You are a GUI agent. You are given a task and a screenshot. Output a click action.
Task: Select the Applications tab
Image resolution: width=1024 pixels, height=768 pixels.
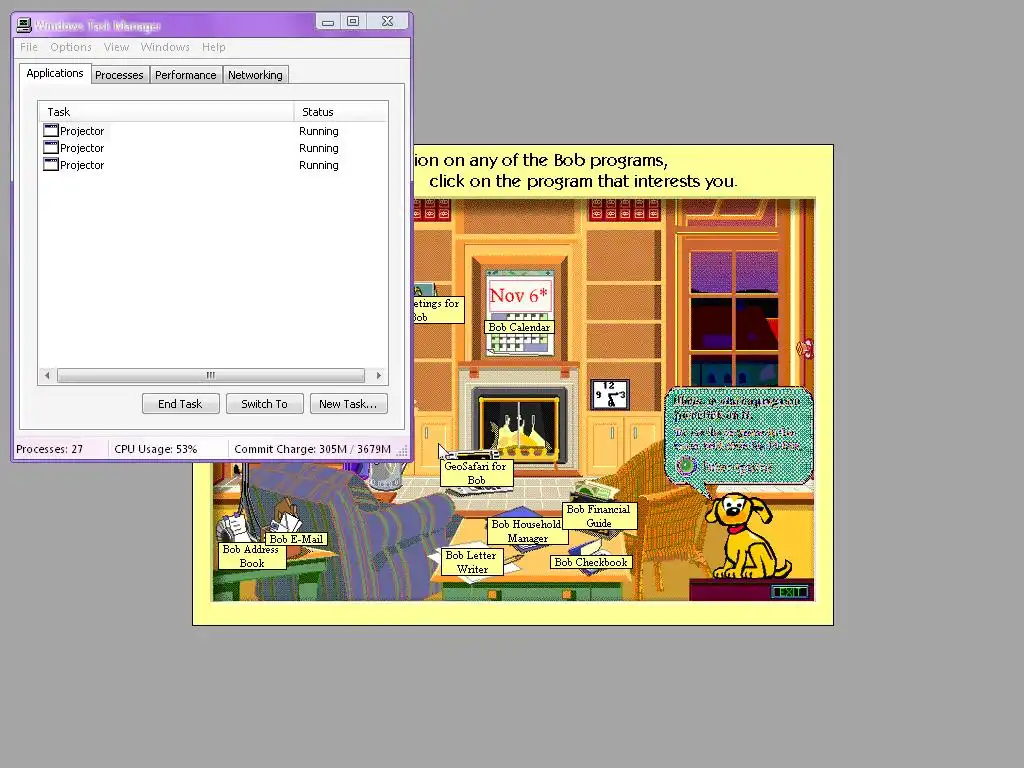55,73
